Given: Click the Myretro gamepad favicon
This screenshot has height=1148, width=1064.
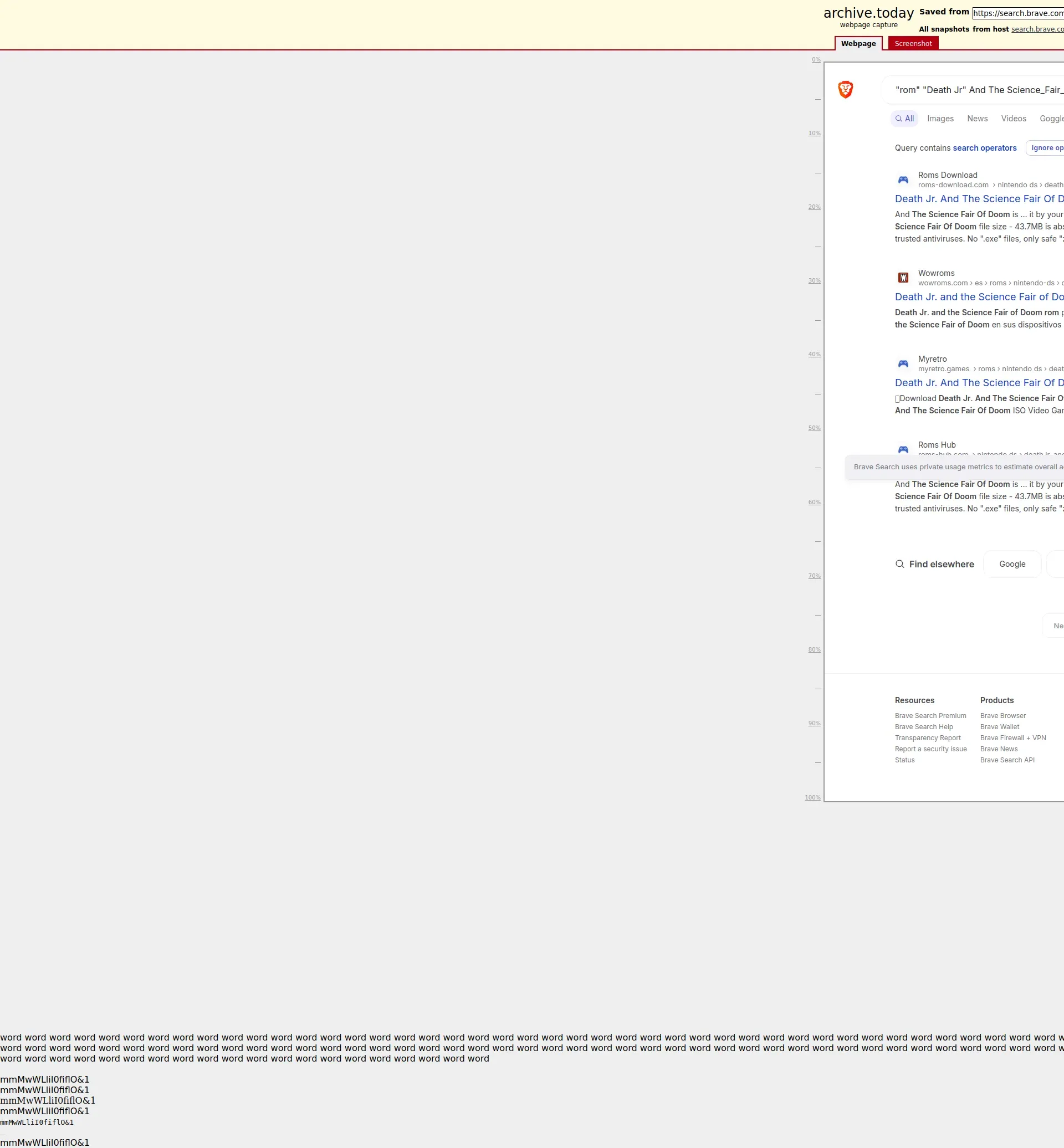Looking at the screenshot, I should point(903,364).
